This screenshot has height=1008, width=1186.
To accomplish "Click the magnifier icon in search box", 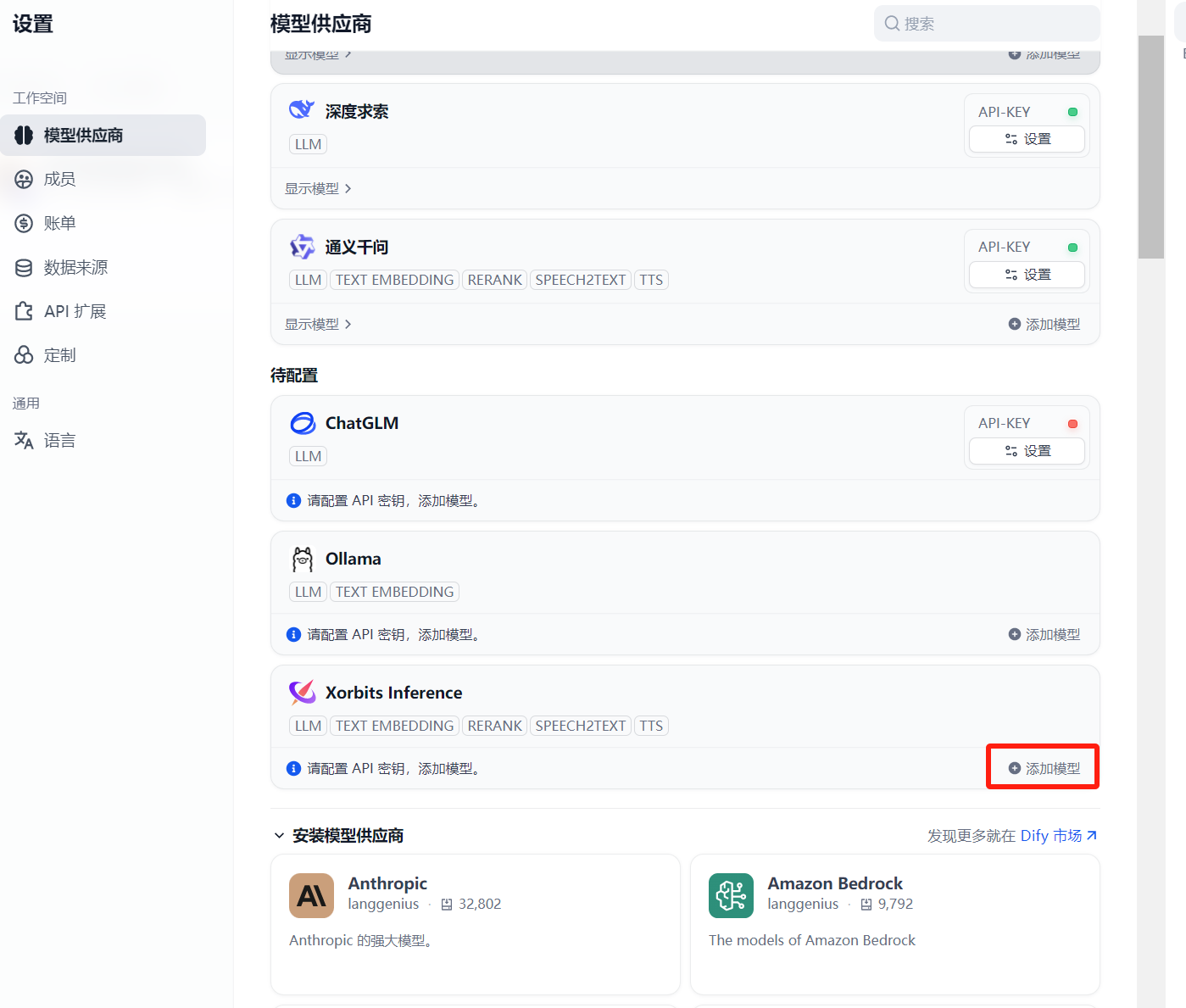I will pos(892,24).
